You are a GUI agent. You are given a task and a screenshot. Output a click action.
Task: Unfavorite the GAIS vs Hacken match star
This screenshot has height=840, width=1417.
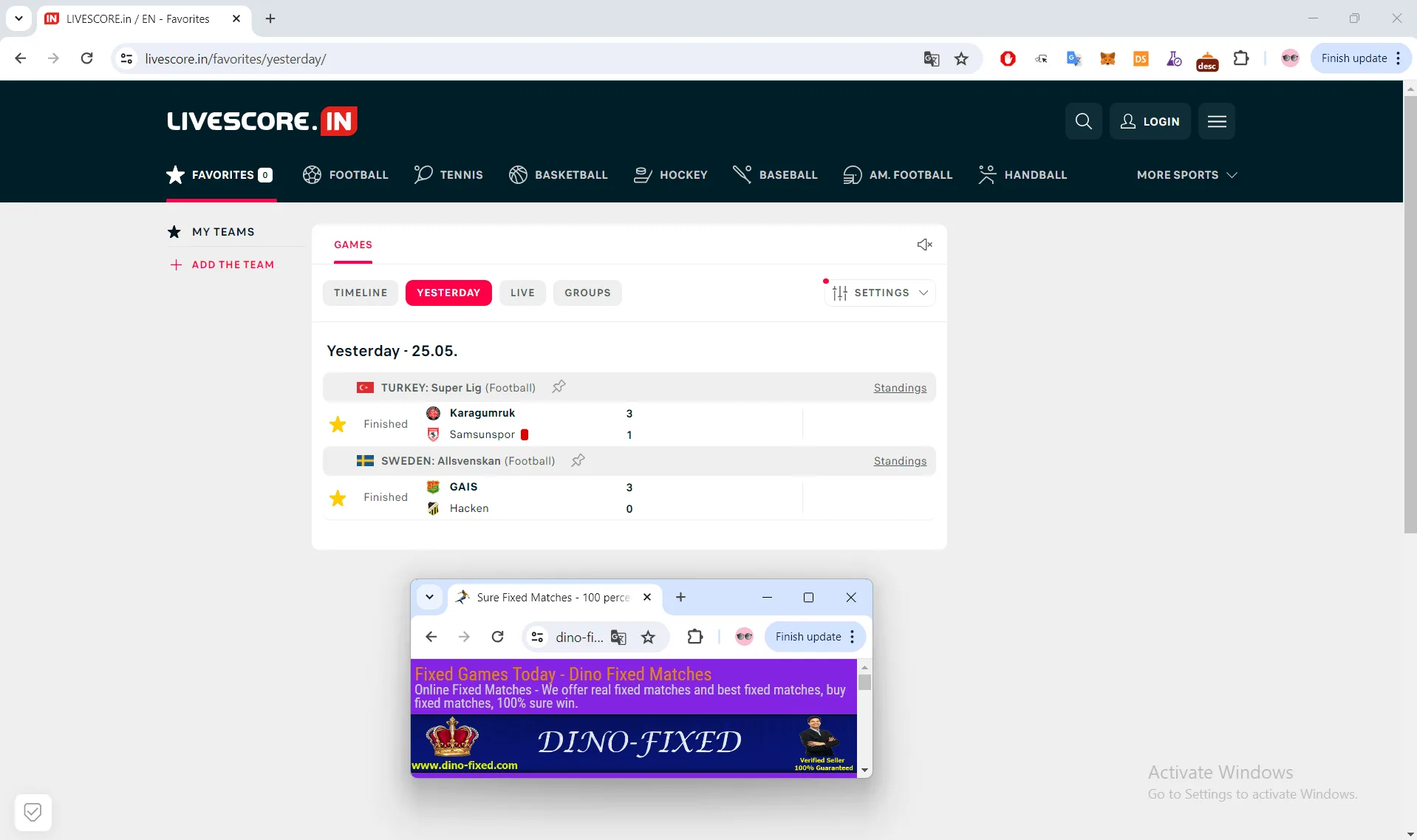point(338,498)
